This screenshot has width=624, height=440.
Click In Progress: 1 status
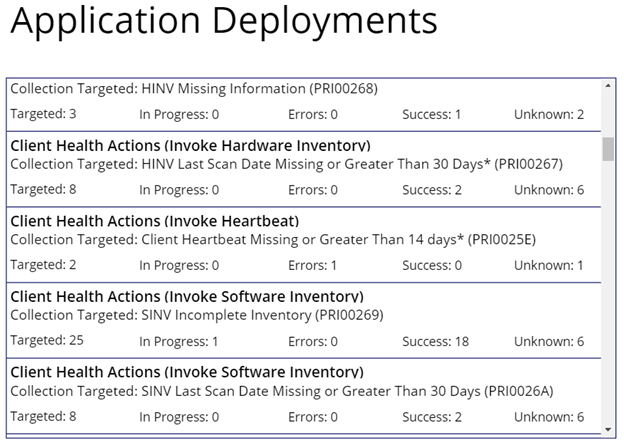click(179, 342)
